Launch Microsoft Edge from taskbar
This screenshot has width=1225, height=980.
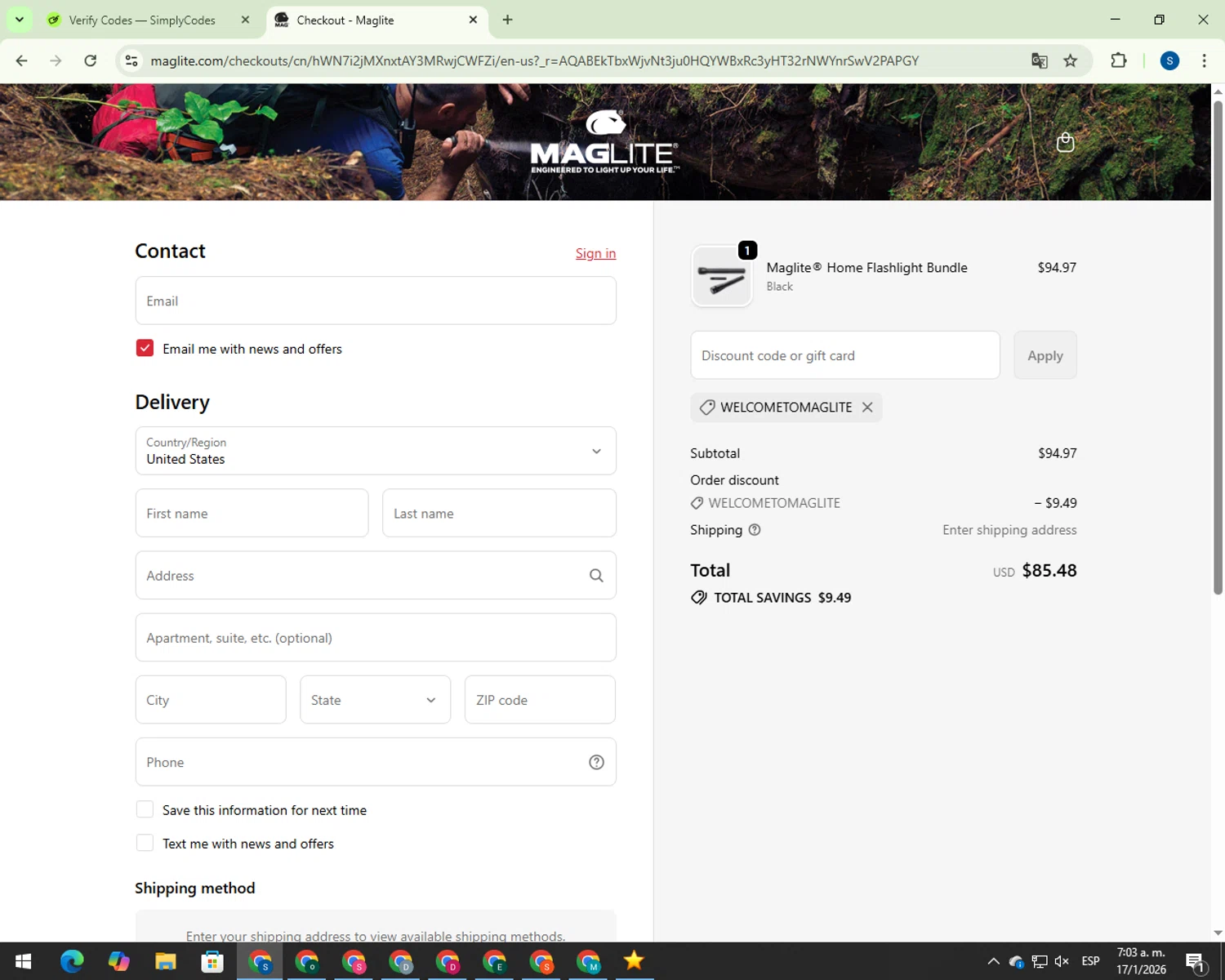point(72,961)
